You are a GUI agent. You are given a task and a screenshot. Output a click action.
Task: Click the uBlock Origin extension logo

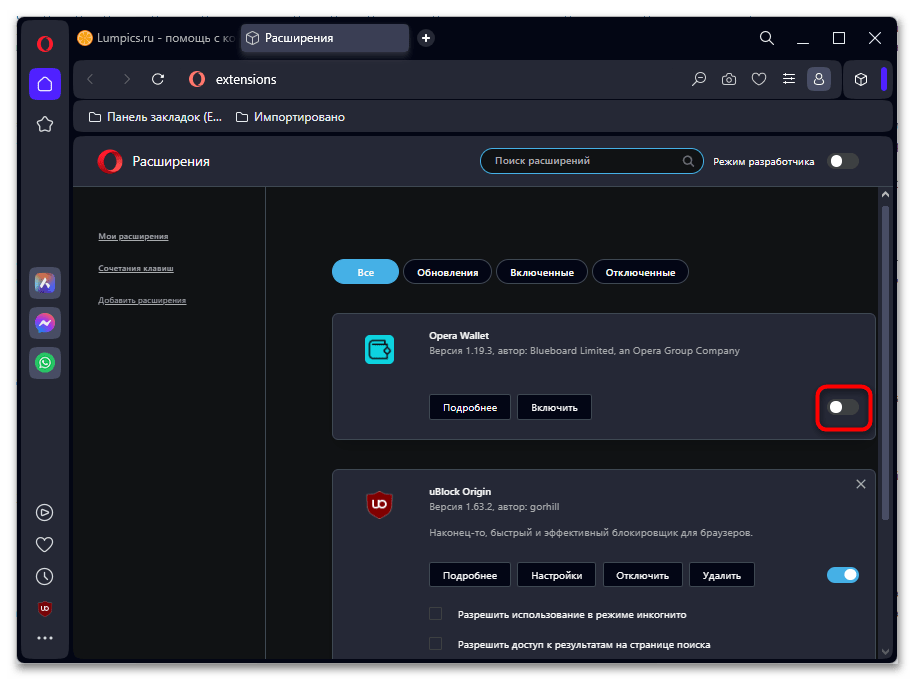[x=379, y=505]
